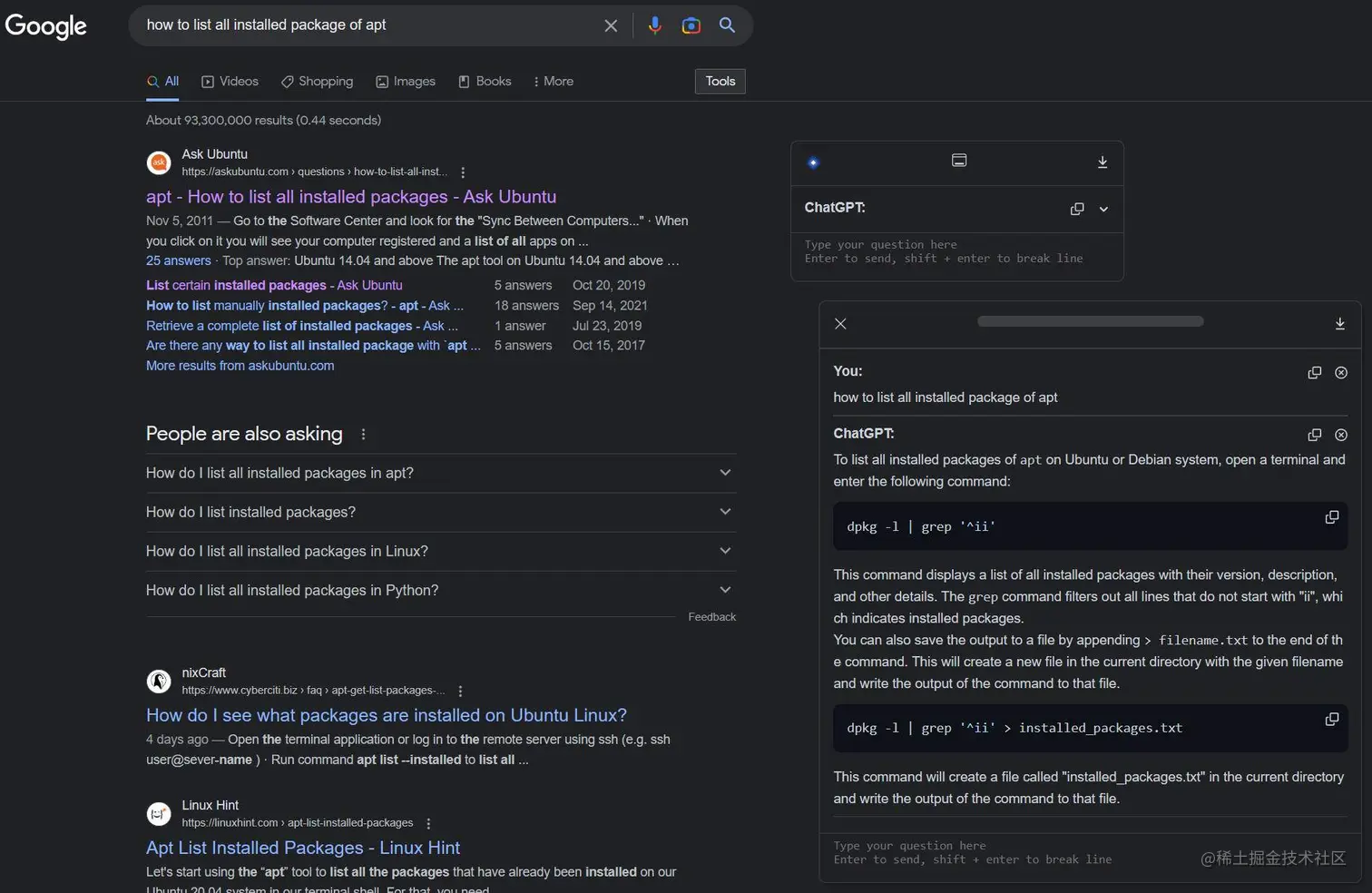Expand 'installed packages in Python?' question
Viewport: 1372px width, 893px height.
pos(441,590)
